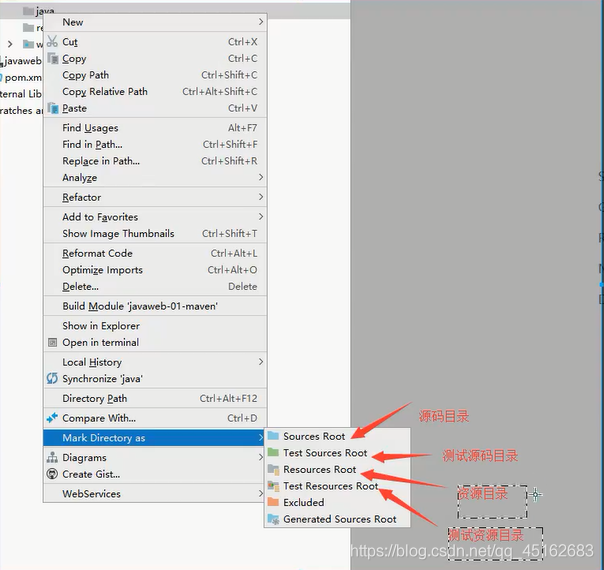The height and width of the screenshot is (570, 604).
Task: Expand the Local History submenu arrow
Action: (261, 362)
